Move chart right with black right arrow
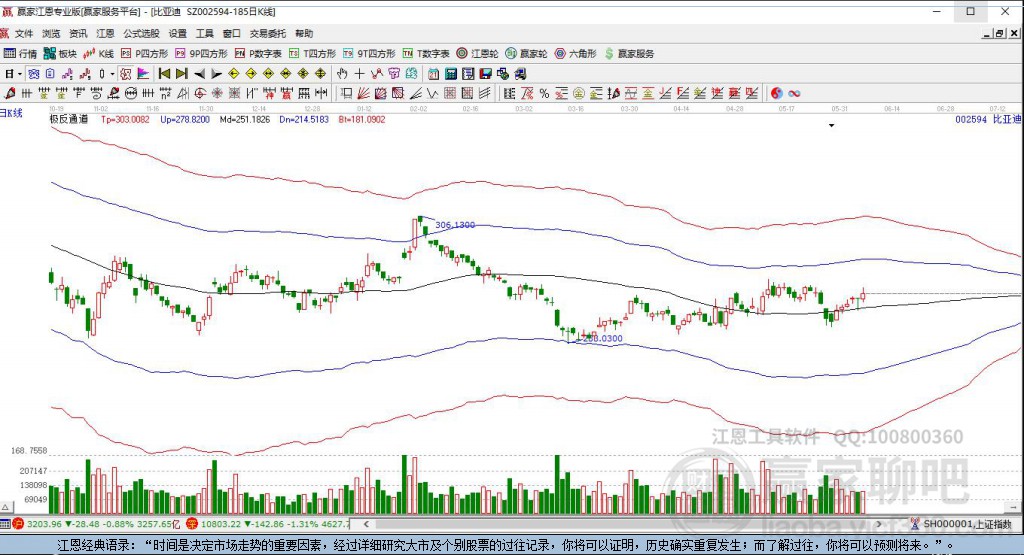 217,74
